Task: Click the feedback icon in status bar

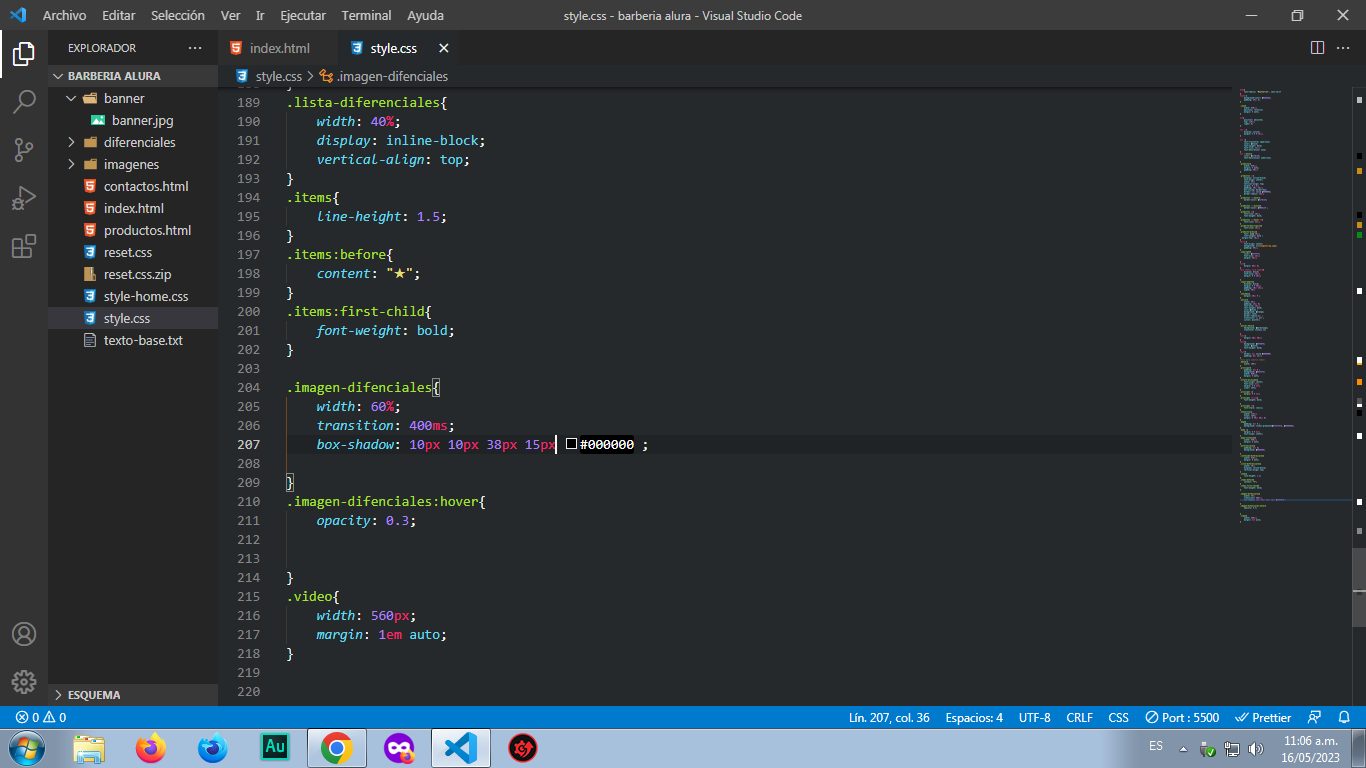Action: [1315, 717]
